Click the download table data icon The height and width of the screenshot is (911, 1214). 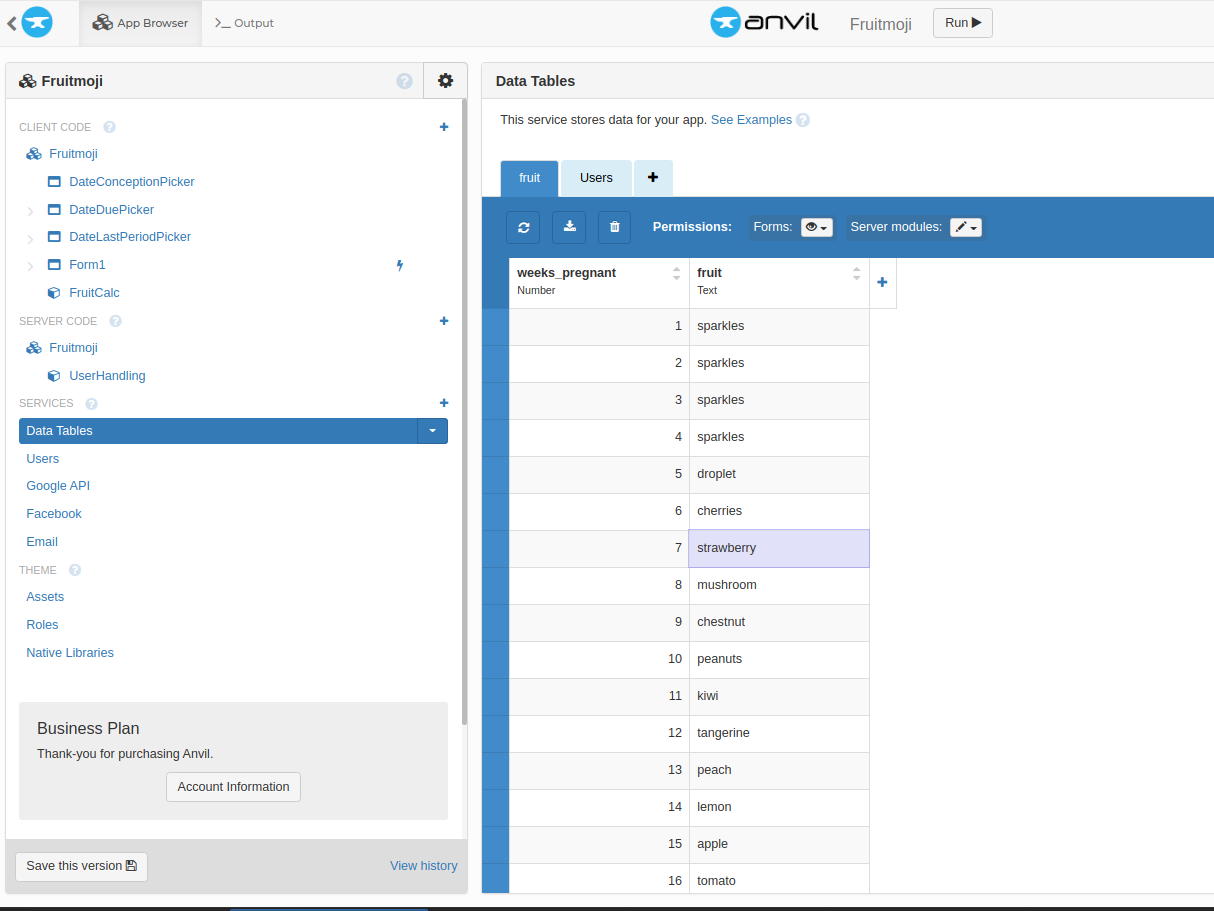coord(569,227)
